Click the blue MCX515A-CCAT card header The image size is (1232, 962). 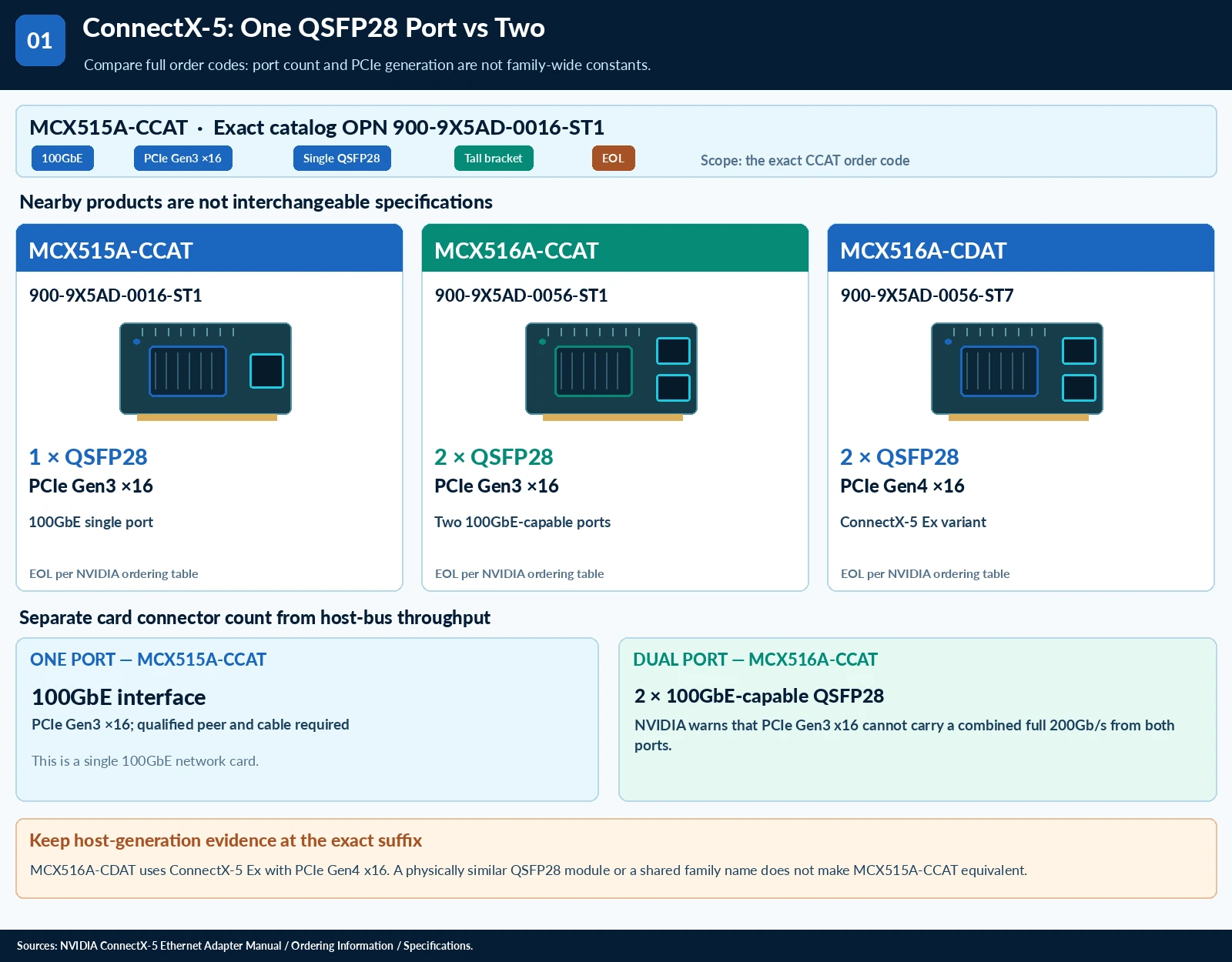click(209, 249)
